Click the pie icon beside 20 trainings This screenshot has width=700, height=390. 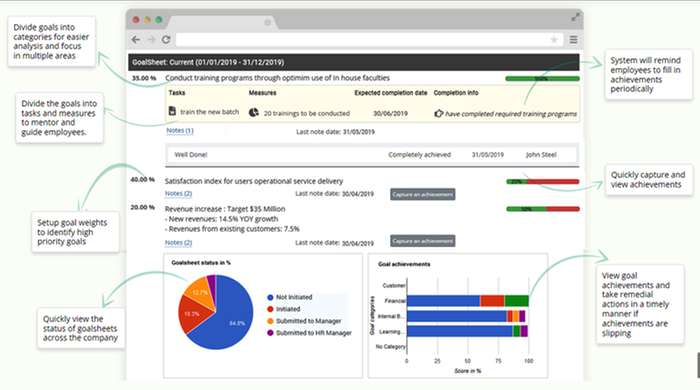click(254, 112)
